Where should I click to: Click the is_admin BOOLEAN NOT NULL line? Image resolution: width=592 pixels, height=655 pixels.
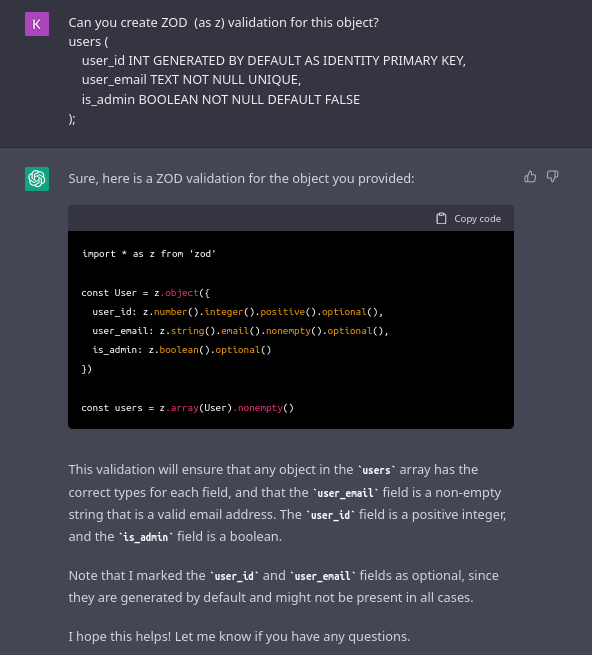click(221, 99)
